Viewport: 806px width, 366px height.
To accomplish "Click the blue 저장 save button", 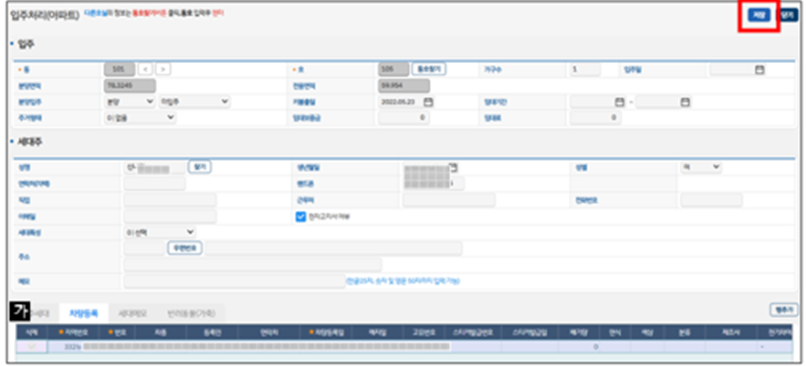I will point(759,15).
